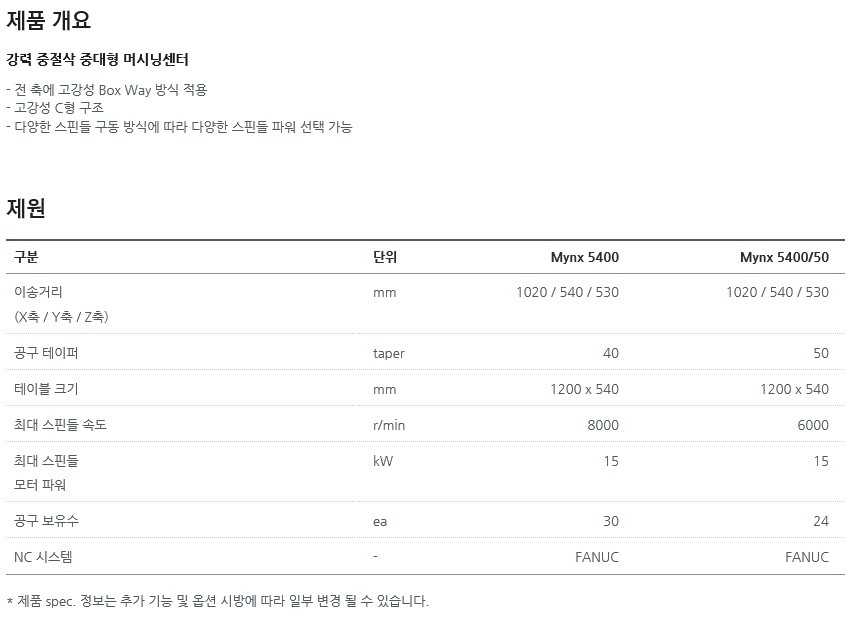Viewport: 850px width, 635px height.
Task: Click the tool count value 30
Action: point(611,521)
